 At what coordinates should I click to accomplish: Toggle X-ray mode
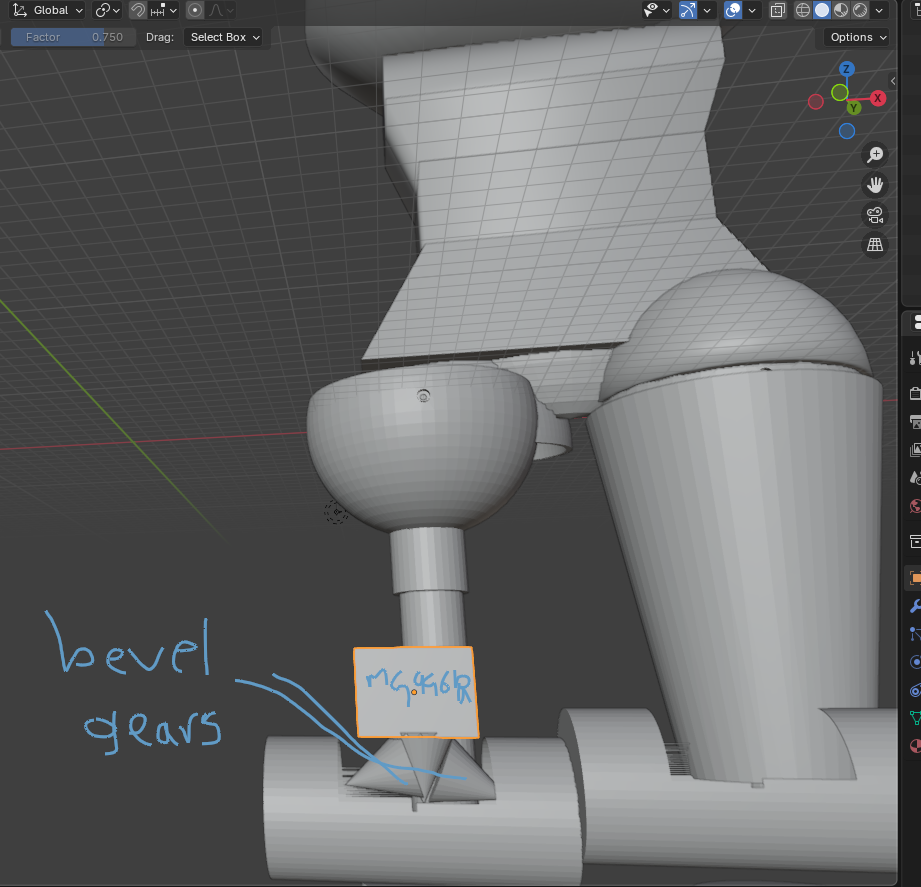click(777, 10)
